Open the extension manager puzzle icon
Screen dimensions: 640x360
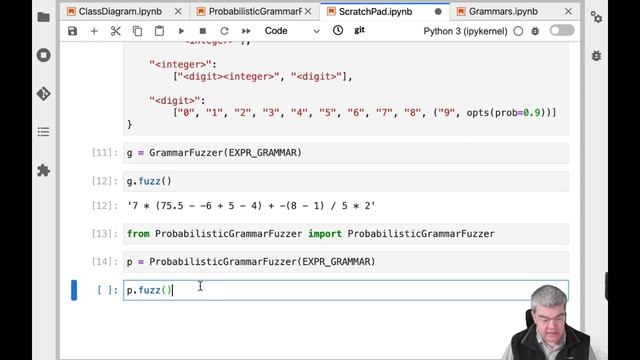click(43, 170)
